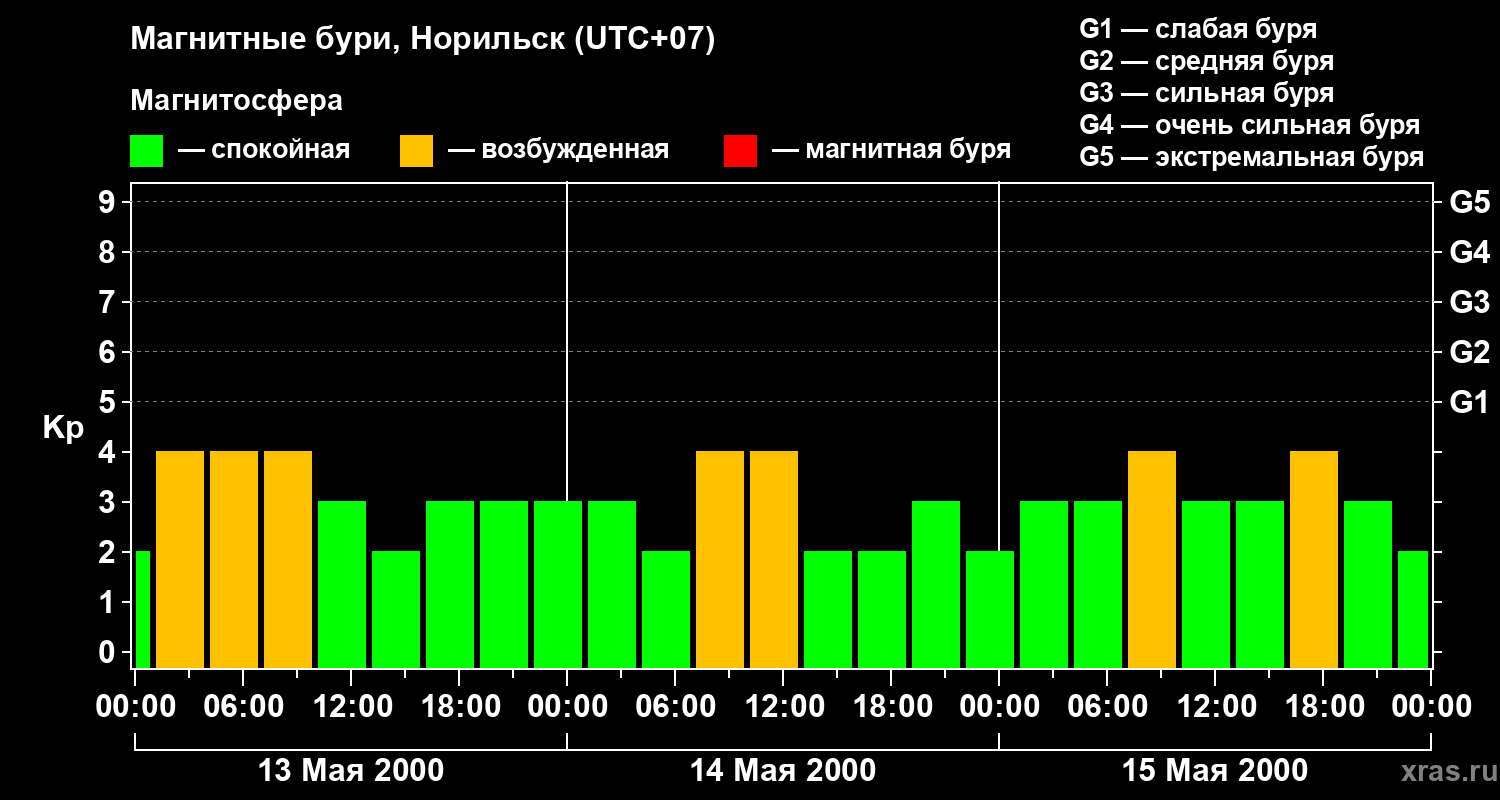Click the green Kp 3 bar over 18:00 on 13 Мая
This screenshot has height=800, width=1500.
click(450, 584)
